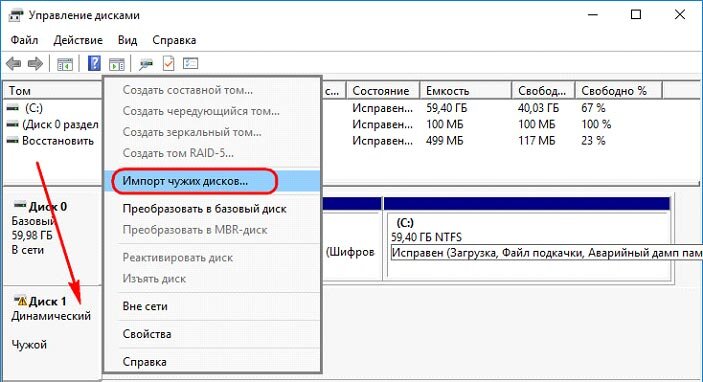703x382 pixels.
Task: Select the Диск 0 label
Action: tap(48, 207)
